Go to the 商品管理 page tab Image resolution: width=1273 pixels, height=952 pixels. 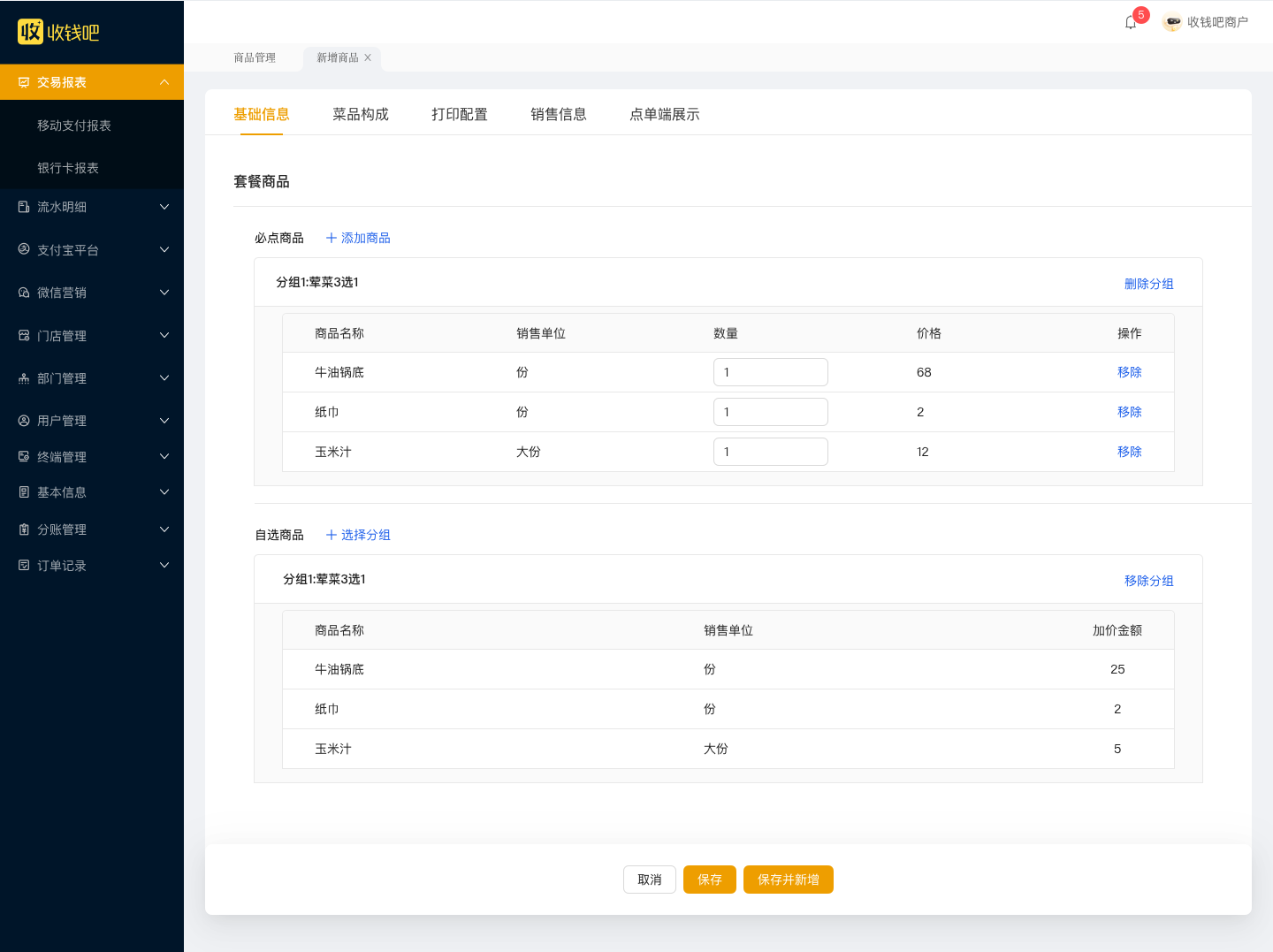tap(255, 57)
